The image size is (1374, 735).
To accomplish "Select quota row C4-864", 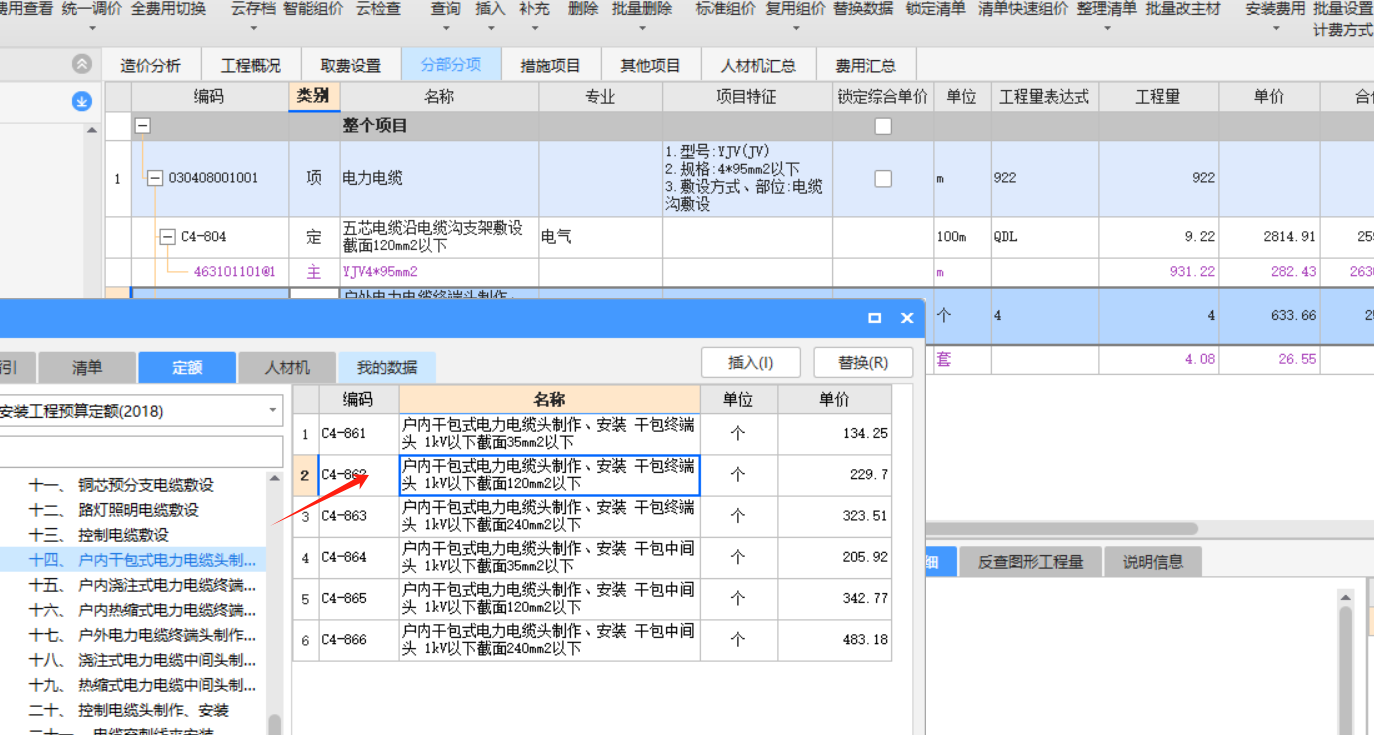I will coord(592,557).
